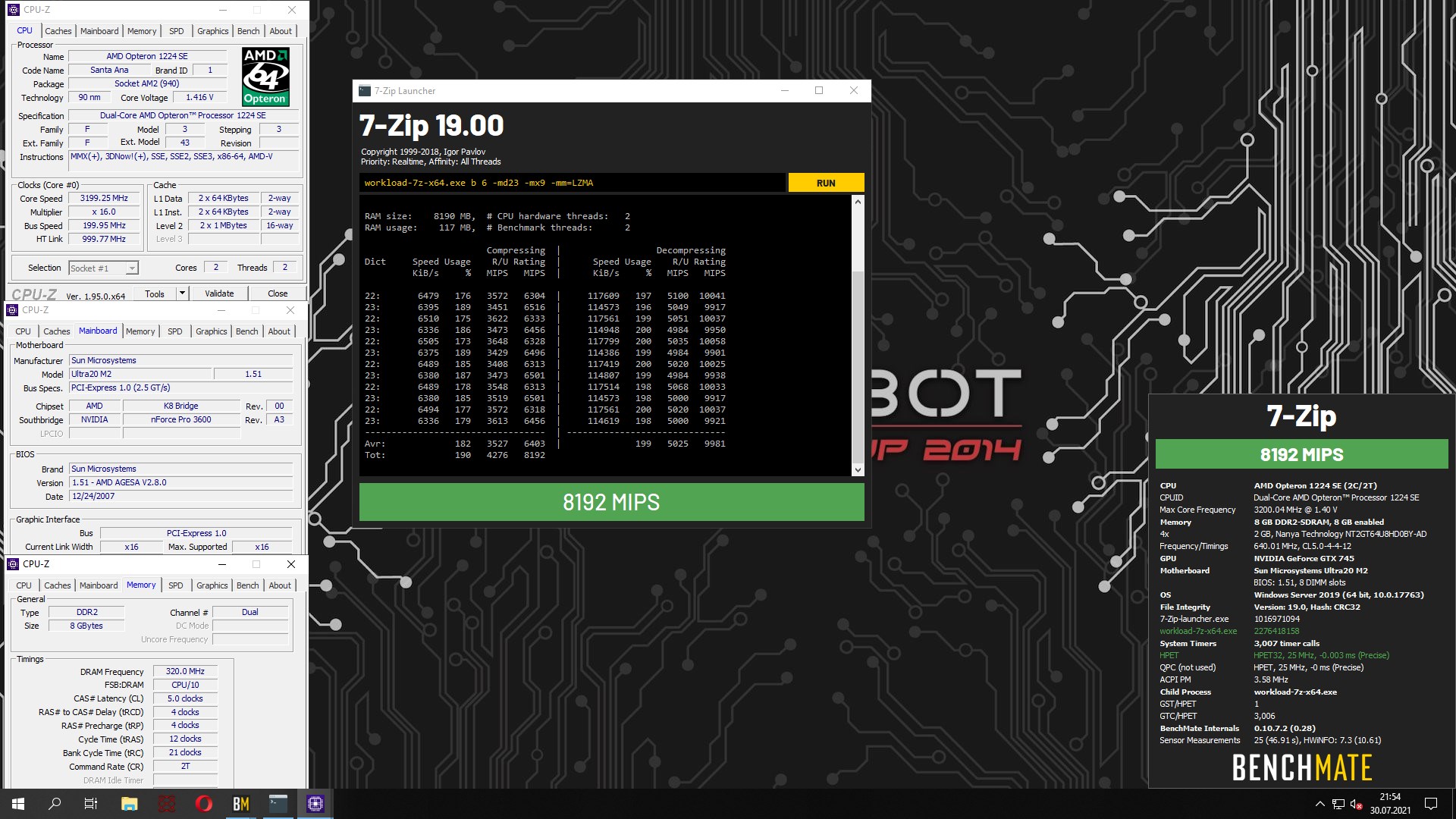Start the benchmark with the RUN button
The width and height of the screenshot is (1456, 819).
[826, 183]
